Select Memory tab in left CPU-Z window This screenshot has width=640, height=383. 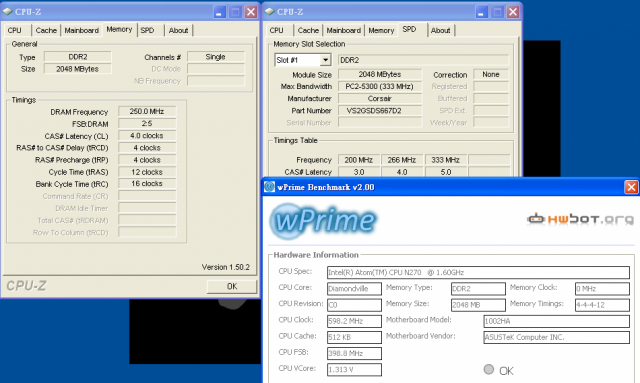click(119, 29)
